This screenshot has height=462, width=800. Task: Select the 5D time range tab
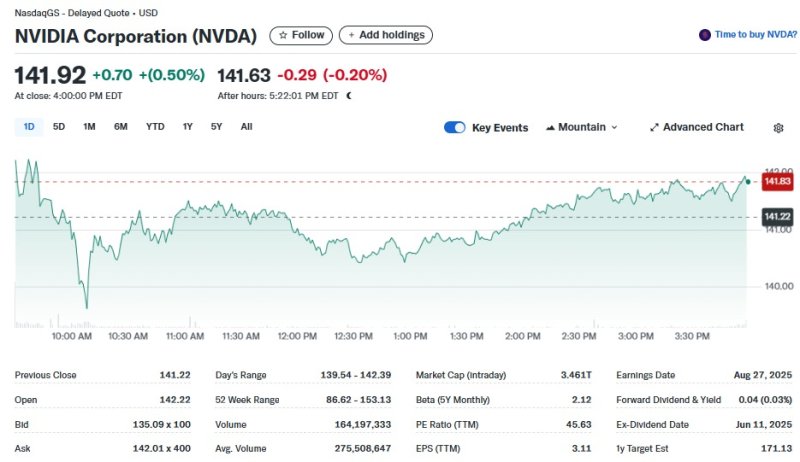point(59,127)
